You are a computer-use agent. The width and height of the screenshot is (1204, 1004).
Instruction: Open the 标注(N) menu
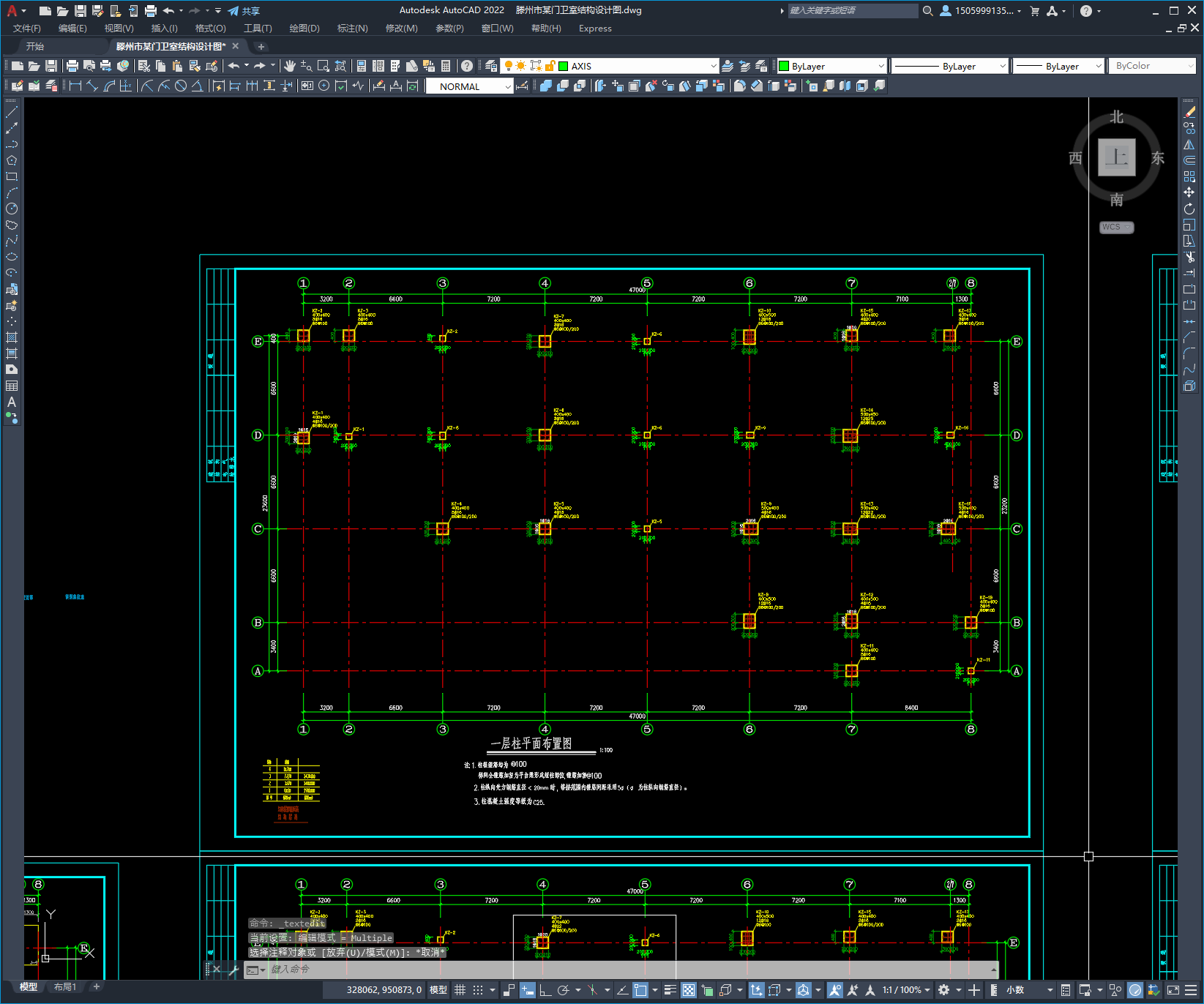pyautogui.click(x=352, y=29)
